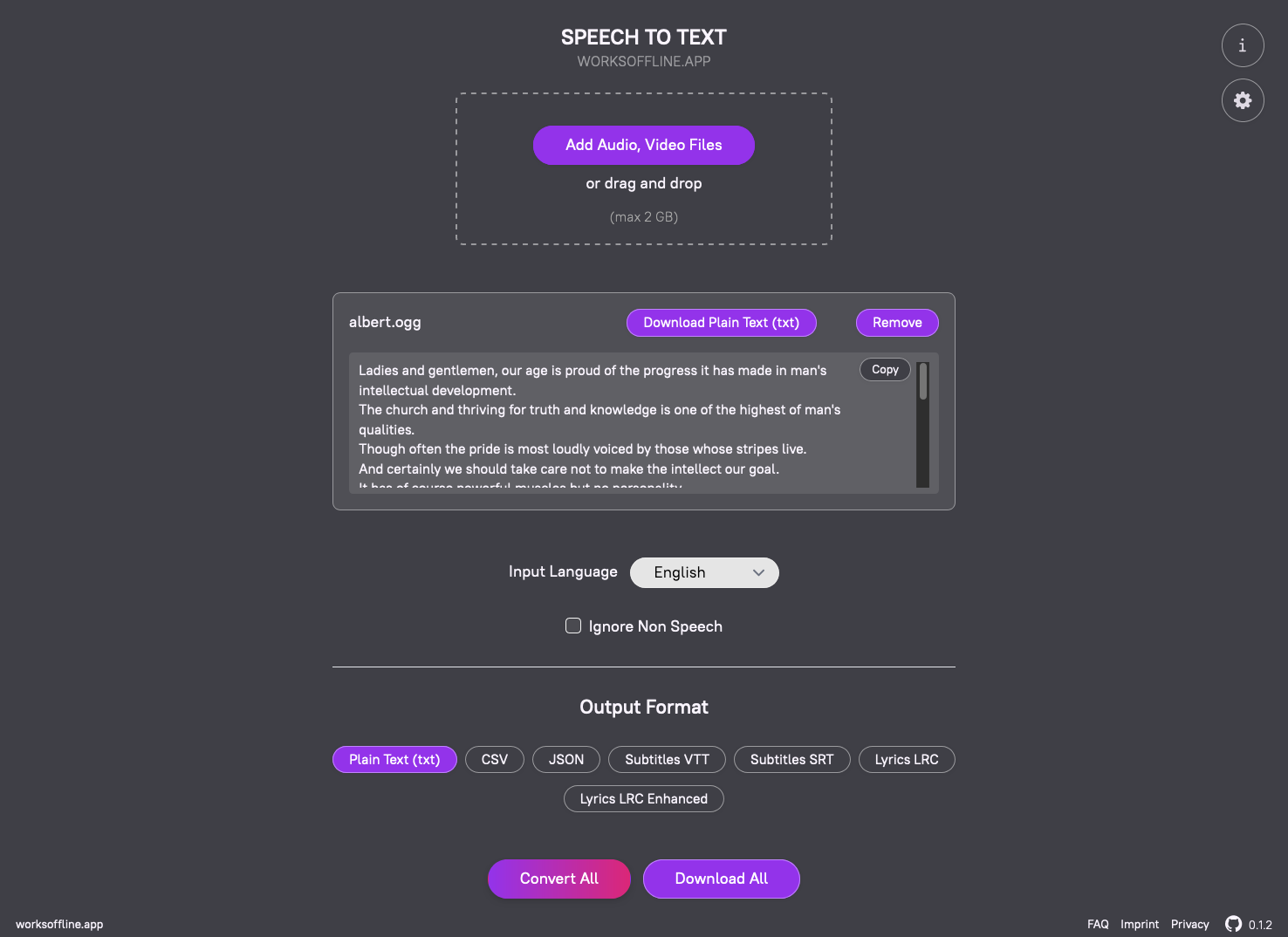The height and width of the screenshot is (937, 1288).
Task: Remove the albert.ogg file
Action: click(897, 323)
